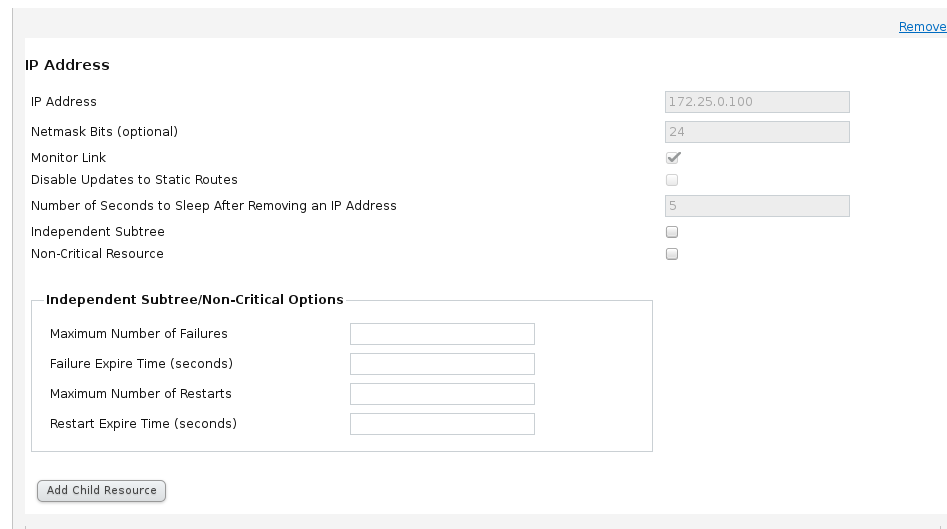
Task: Click the Disable Updates to Static Routes label
Action: point(134,180)
